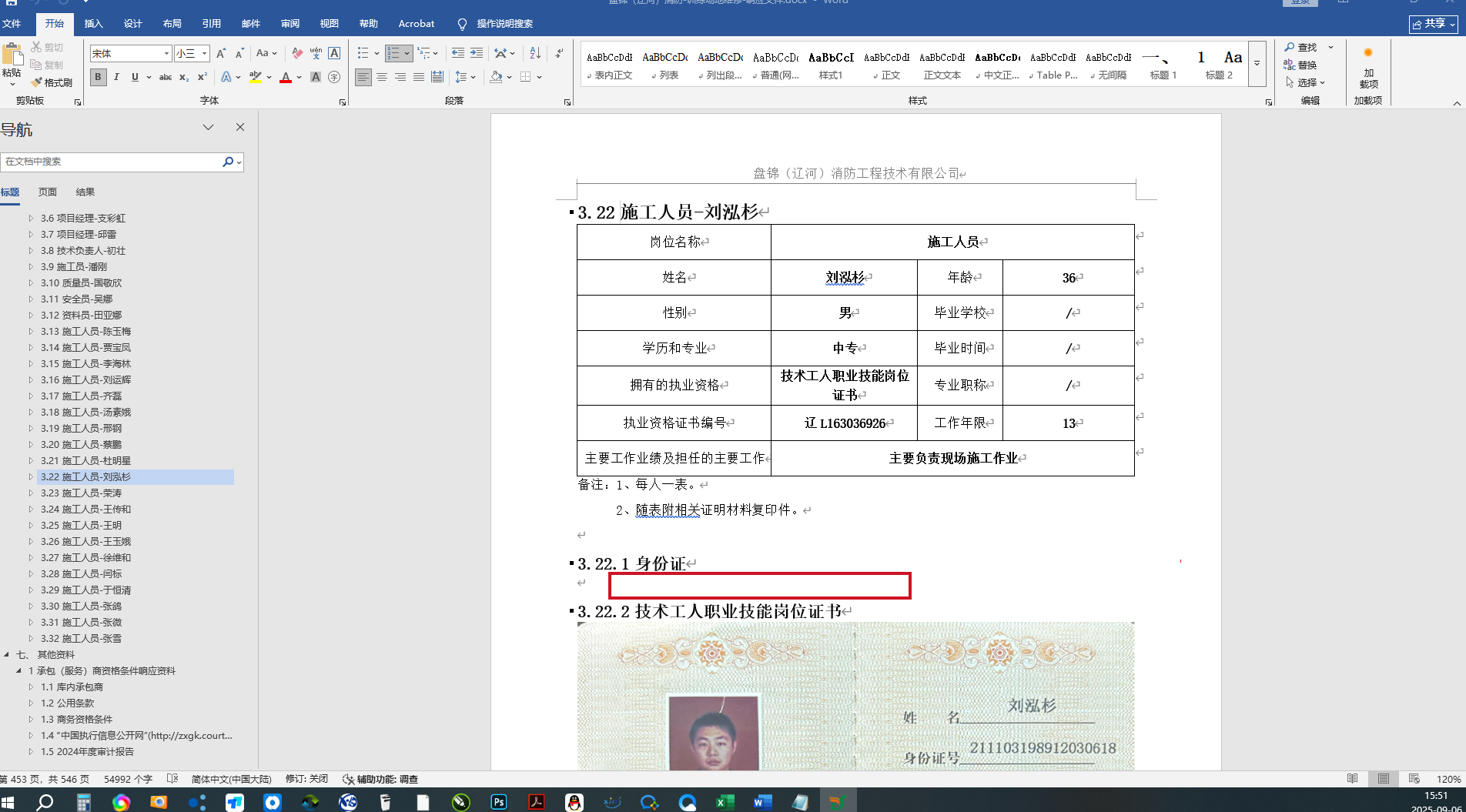The height and width of the screenshot is (812, 1466).
Task: Apply the 标题 1 style
Action: 1163,63
